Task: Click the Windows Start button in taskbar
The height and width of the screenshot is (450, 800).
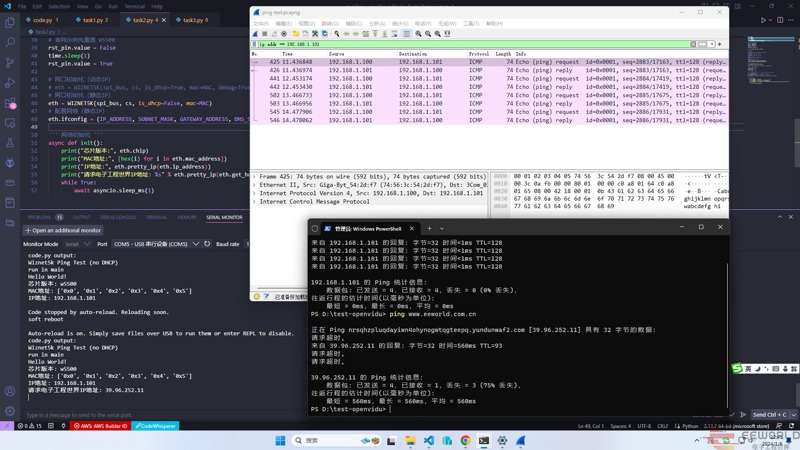Action: coord(279,440)
